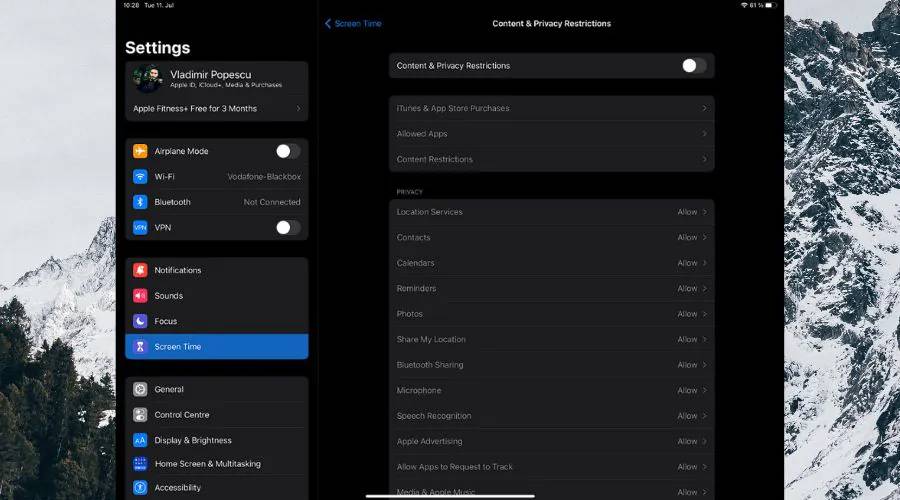The image size is (900, 500).
Task: Select General in settings sidebar
Action: coord(216,389)
